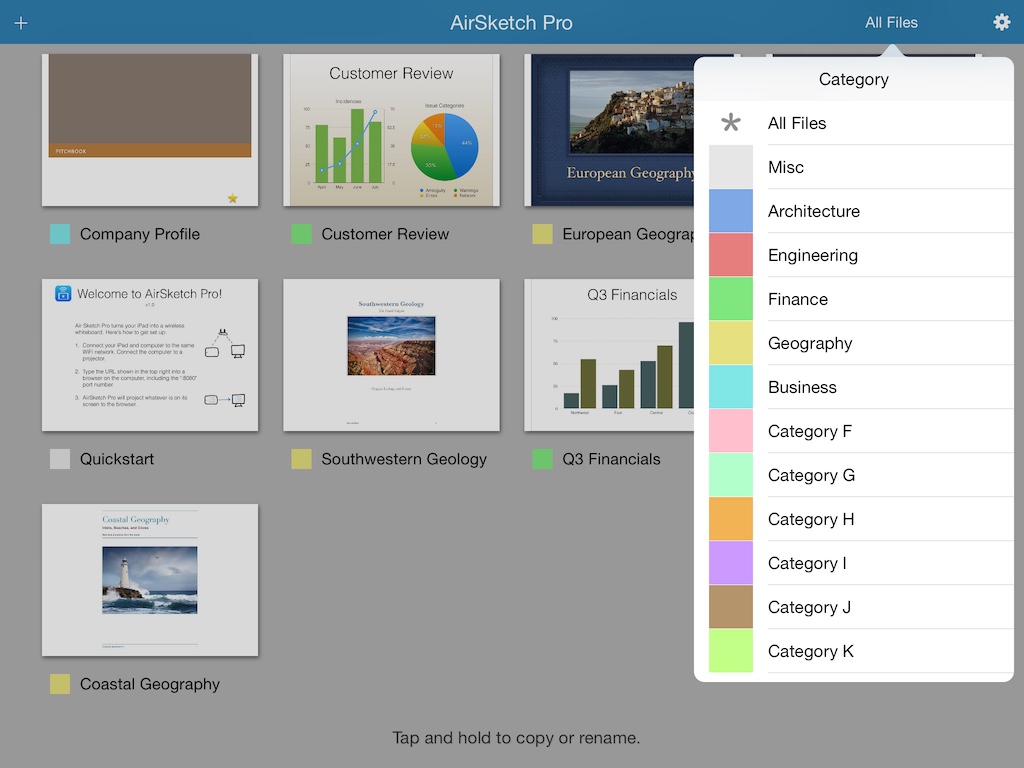
Task: Select the Southwestern Geology file name
Action: pos(404,460)
